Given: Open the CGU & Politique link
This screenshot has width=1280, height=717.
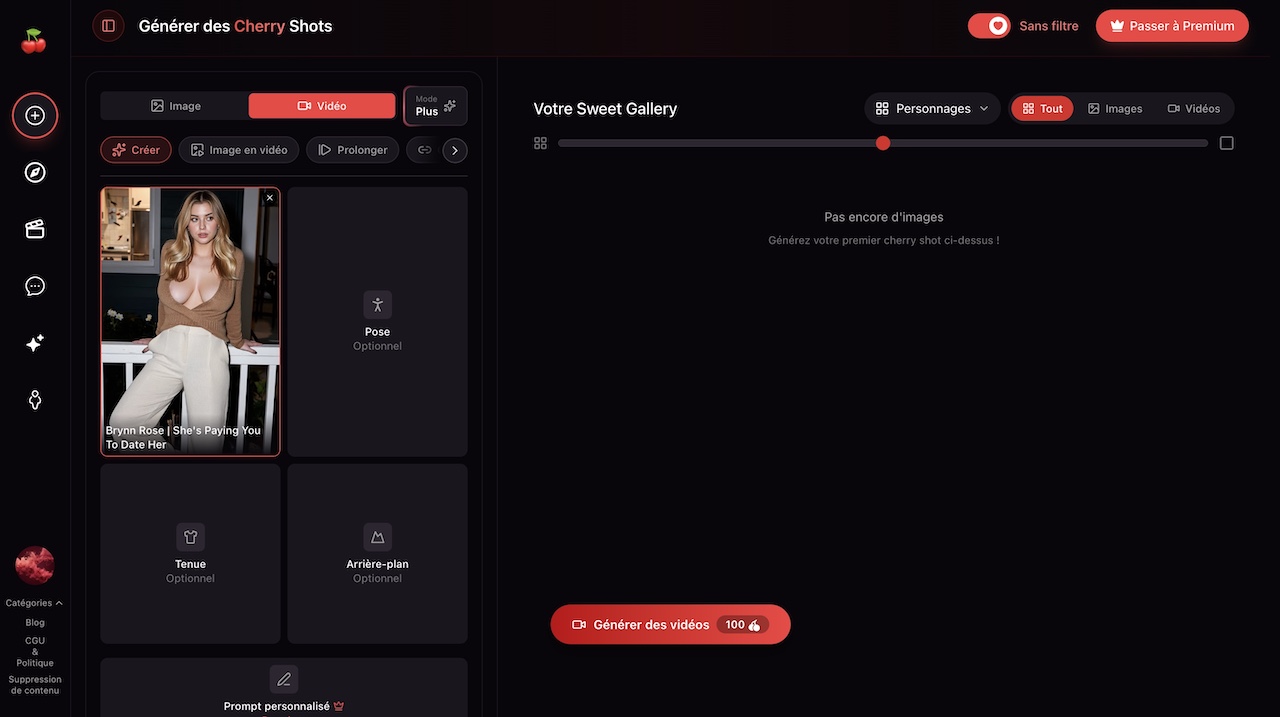Looking at the screenshot, I should click(x=35, y=652).
